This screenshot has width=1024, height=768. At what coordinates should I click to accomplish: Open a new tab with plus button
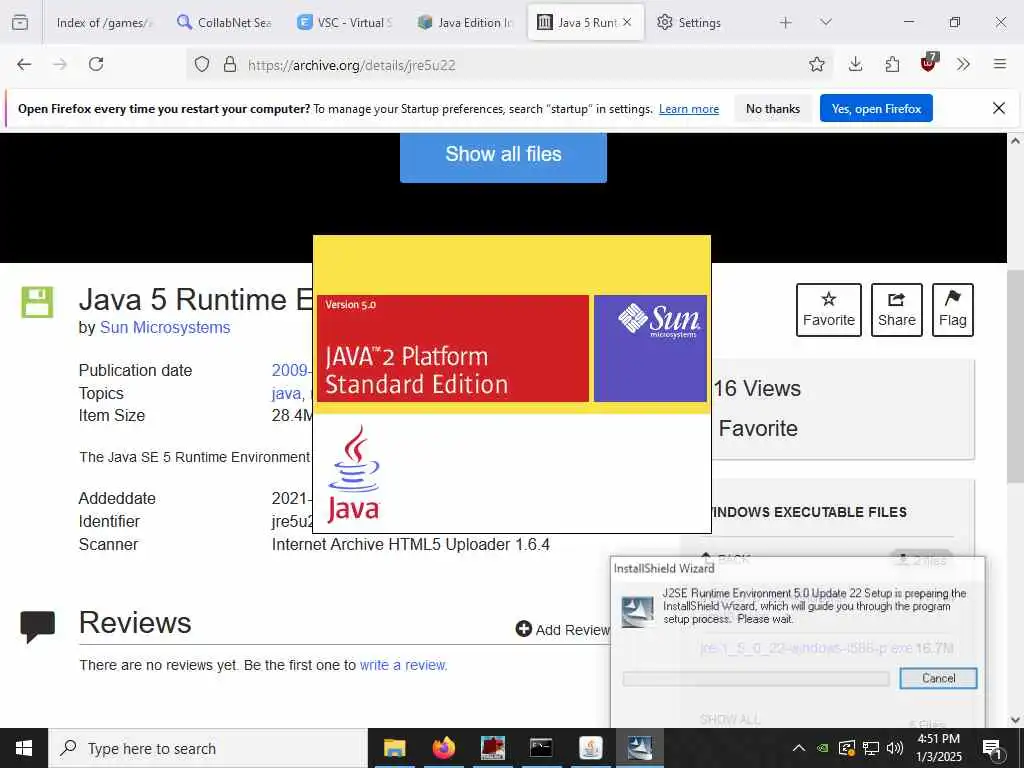pos(786,23)
